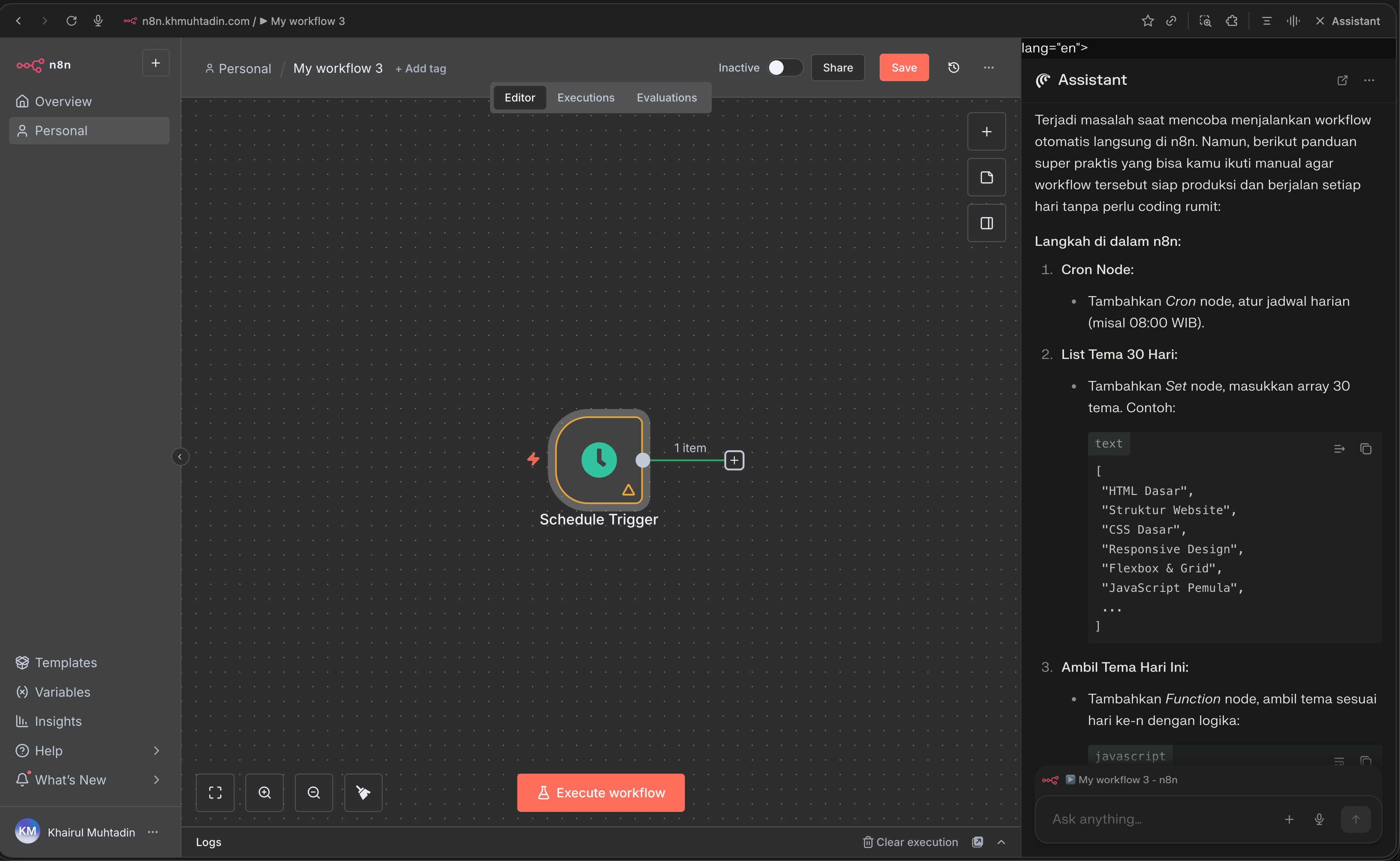
Task: Zoom in on the canvas
Action: pos(264,792)
